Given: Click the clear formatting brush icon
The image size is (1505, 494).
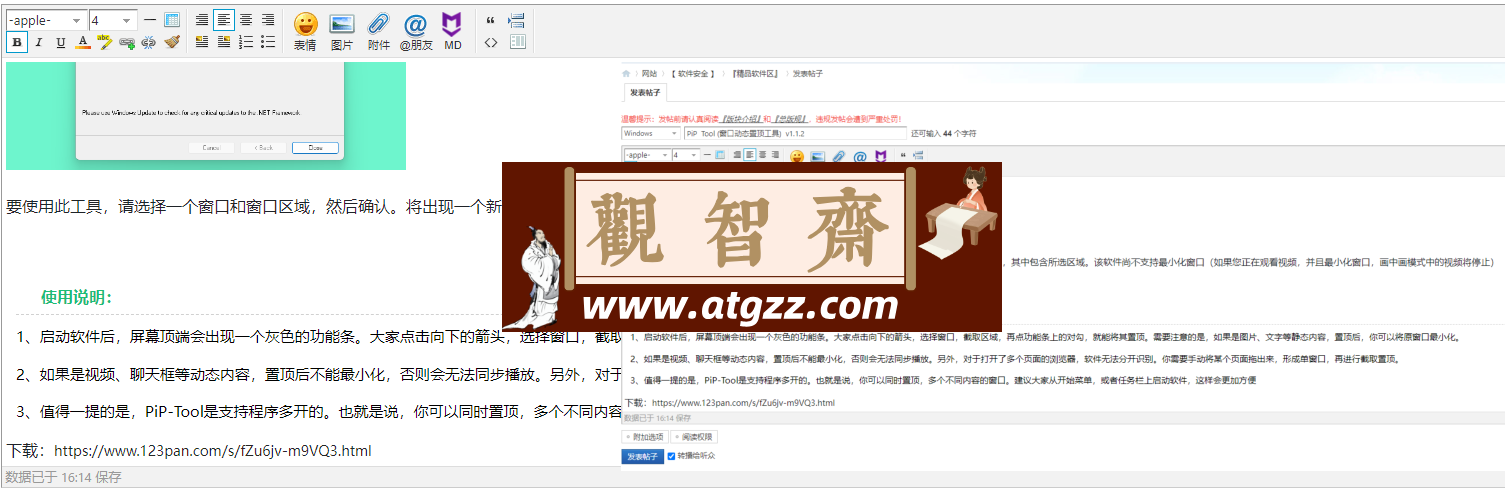Looking at the screenshot, I should 172,42.
